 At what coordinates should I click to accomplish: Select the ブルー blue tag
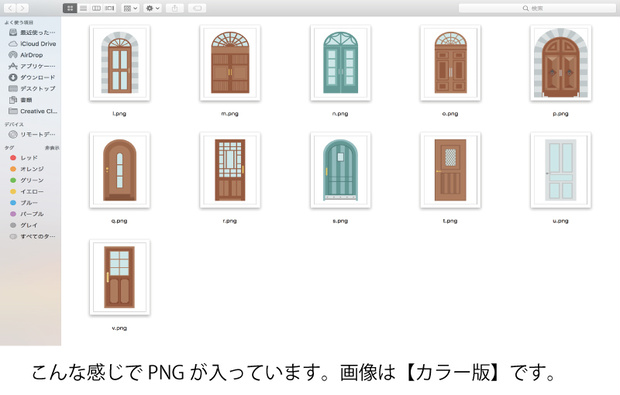pyautogui.click(x=24, y=203)
